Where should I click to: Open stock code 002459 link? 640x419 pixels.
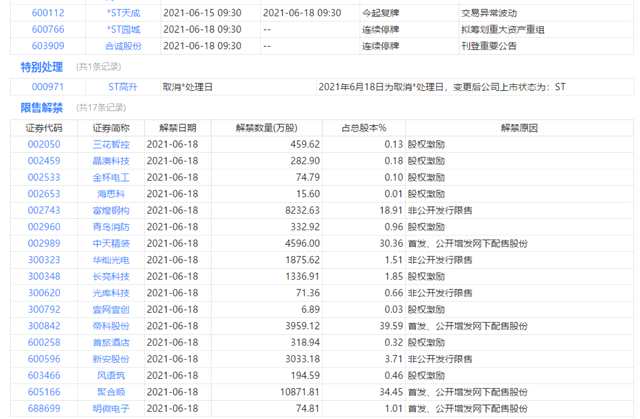tap(44, 161)
